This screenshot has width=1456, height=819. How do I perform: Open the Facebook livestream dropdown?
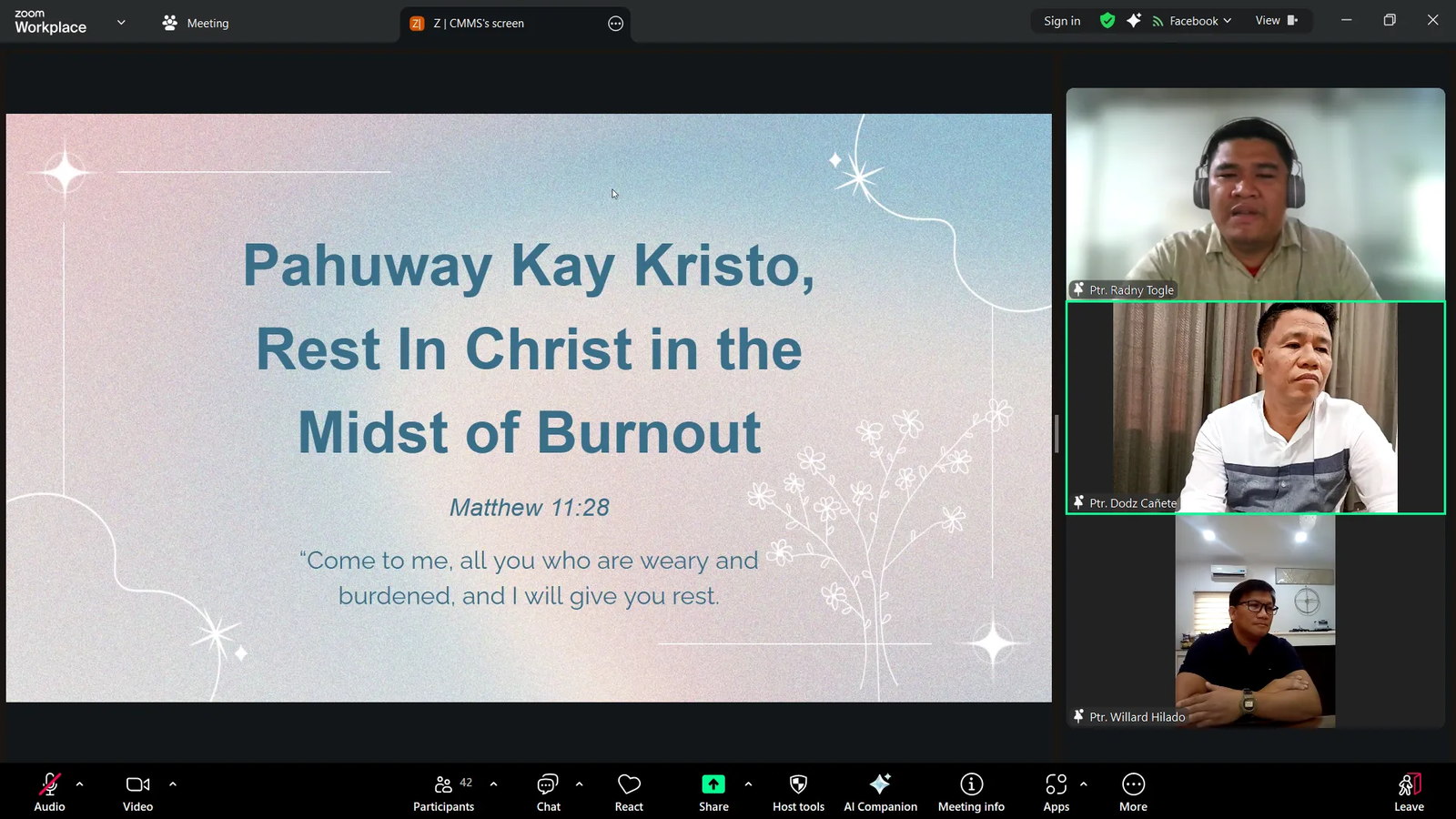[x=1192, y=21]
